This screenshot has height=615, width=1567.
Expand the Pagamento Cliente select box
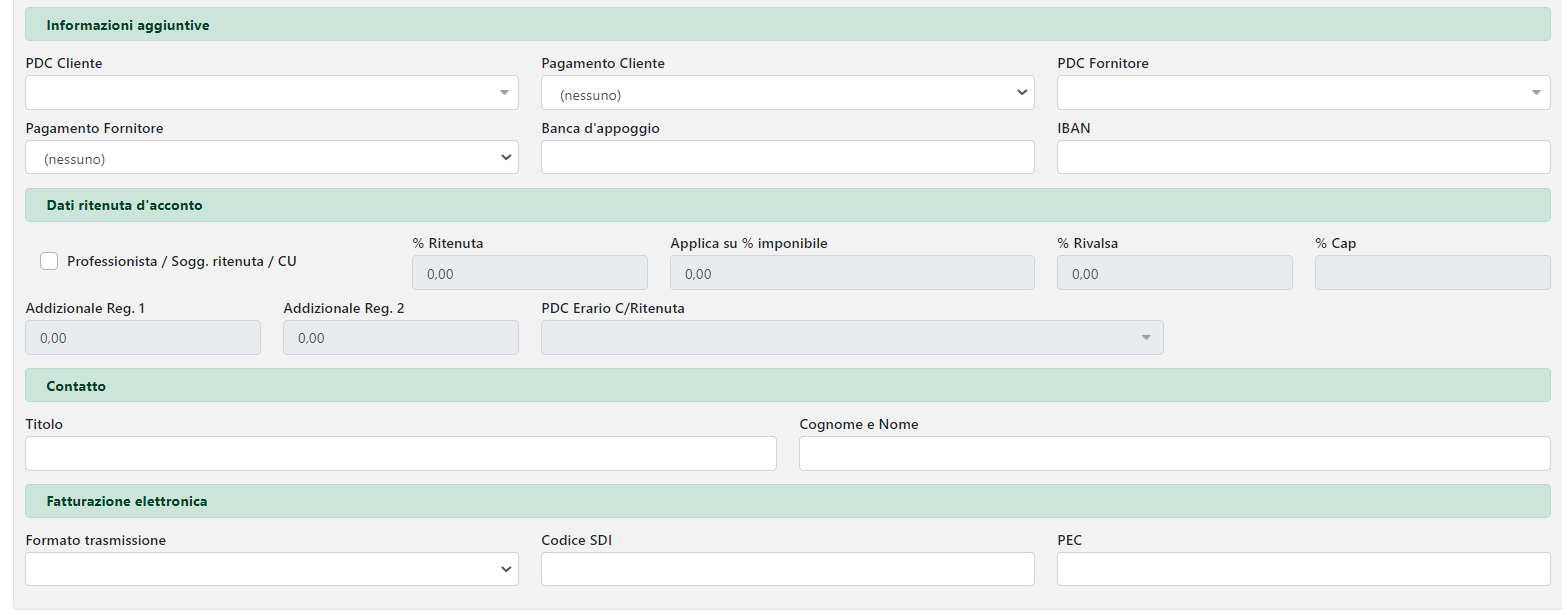point(787,93)
